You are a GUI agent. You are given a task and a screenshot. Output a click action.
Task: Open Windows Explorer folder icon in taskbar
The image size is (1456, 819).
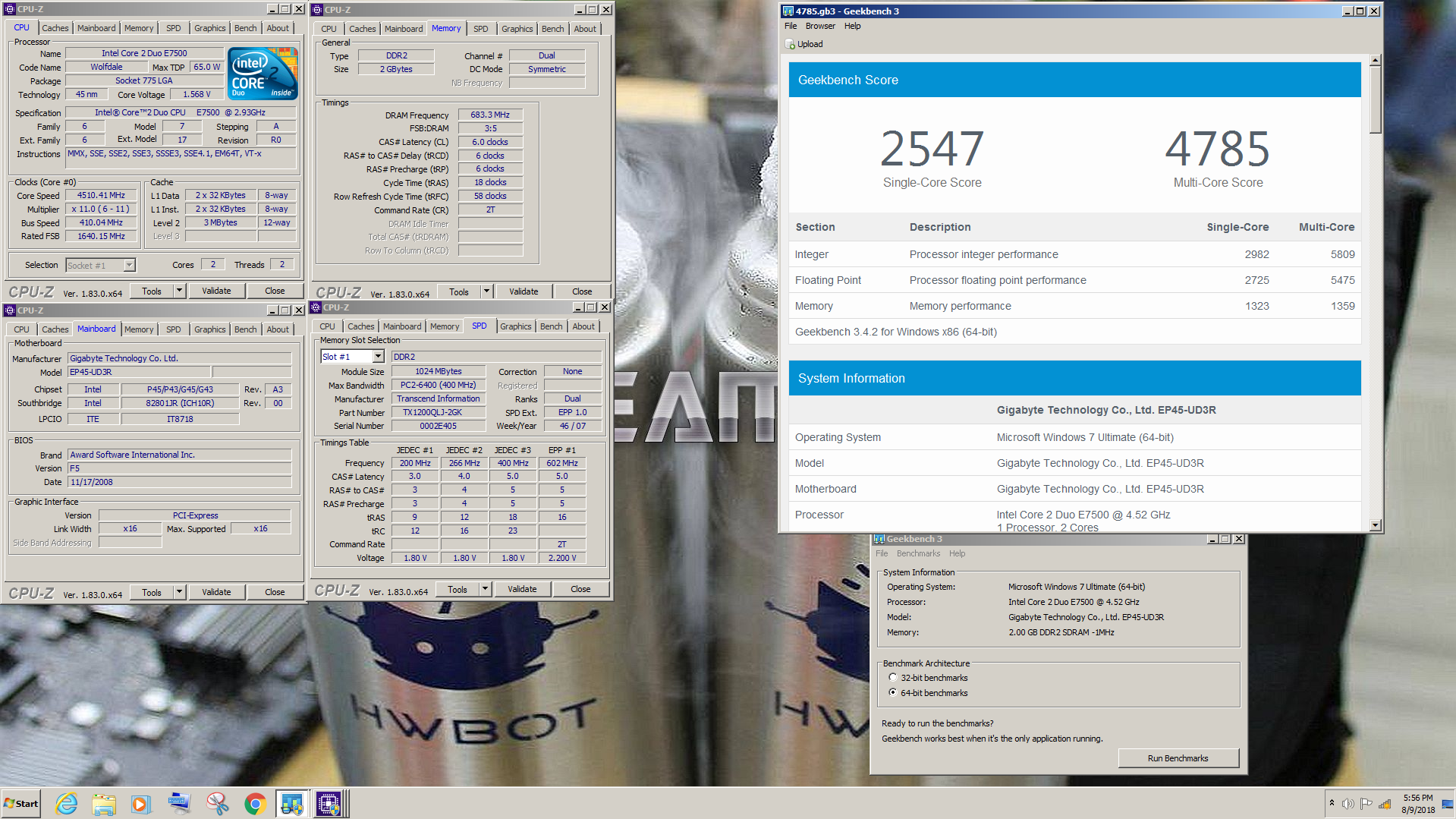[x=104, y=804]
